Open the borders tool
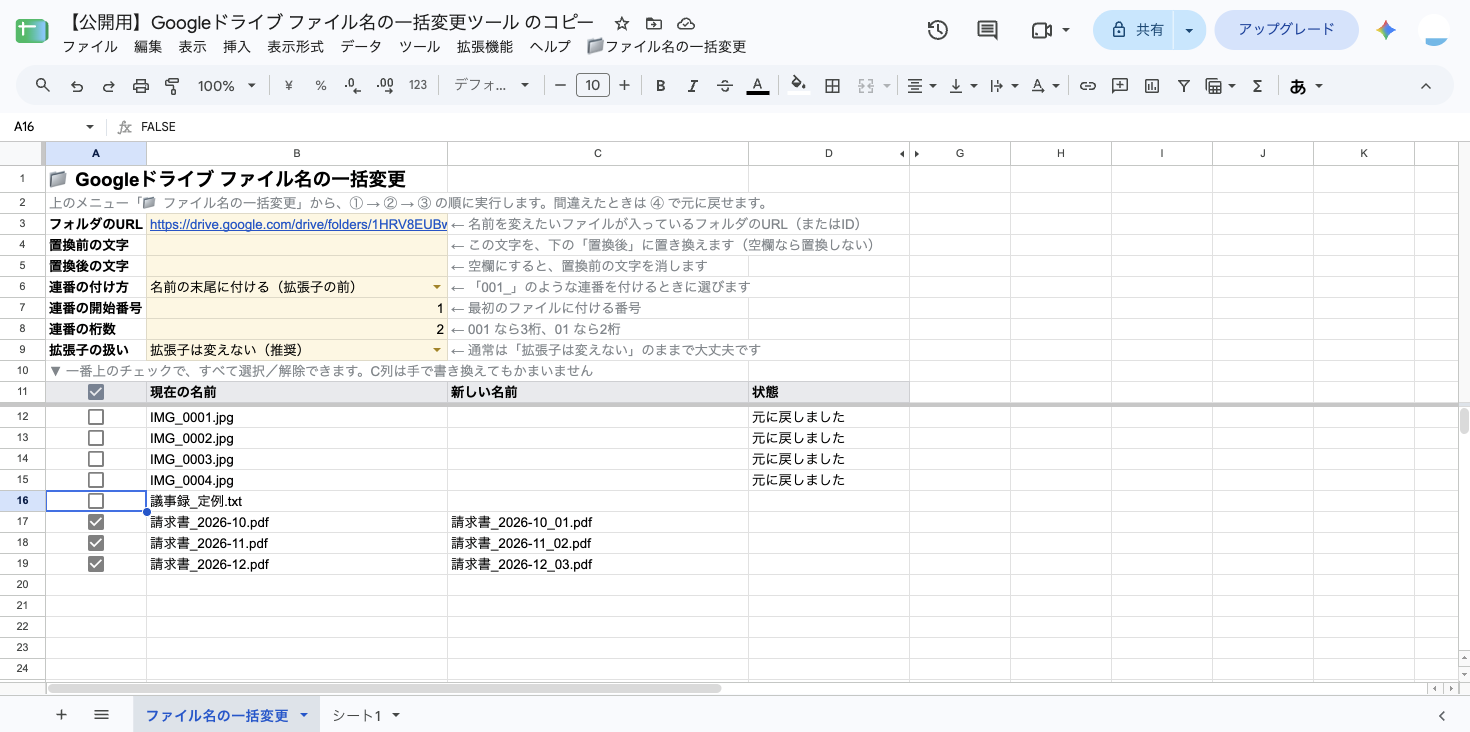The width and height of the screenshot is (1470, 732). click(832, 86)
